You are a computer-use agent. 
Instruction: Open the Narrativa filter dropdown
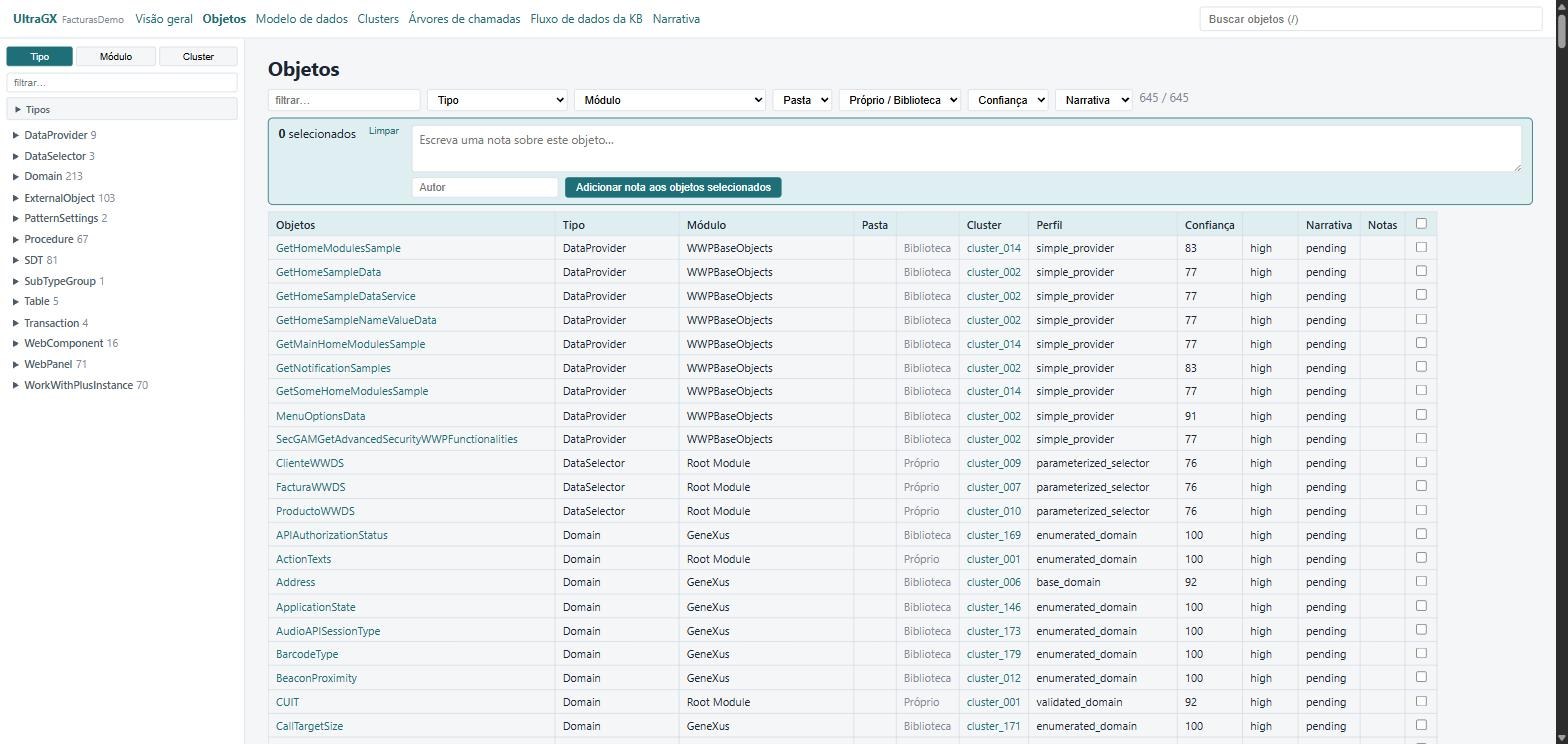pyautogui.click(x=1094, y=100)
